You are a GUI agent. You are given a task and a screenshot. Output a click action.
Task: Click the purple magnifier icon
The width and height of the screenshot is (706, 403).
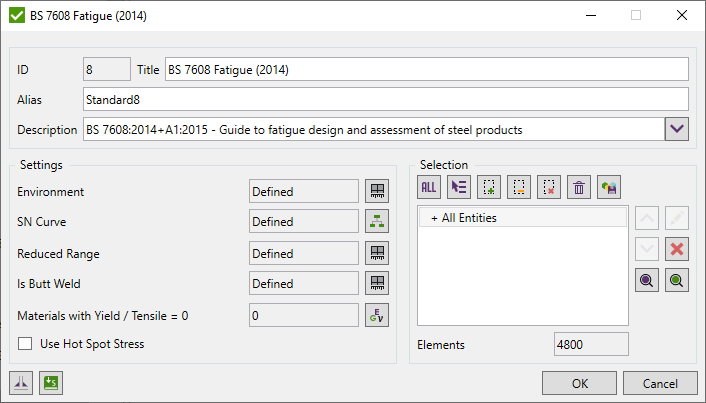(647, 282)
